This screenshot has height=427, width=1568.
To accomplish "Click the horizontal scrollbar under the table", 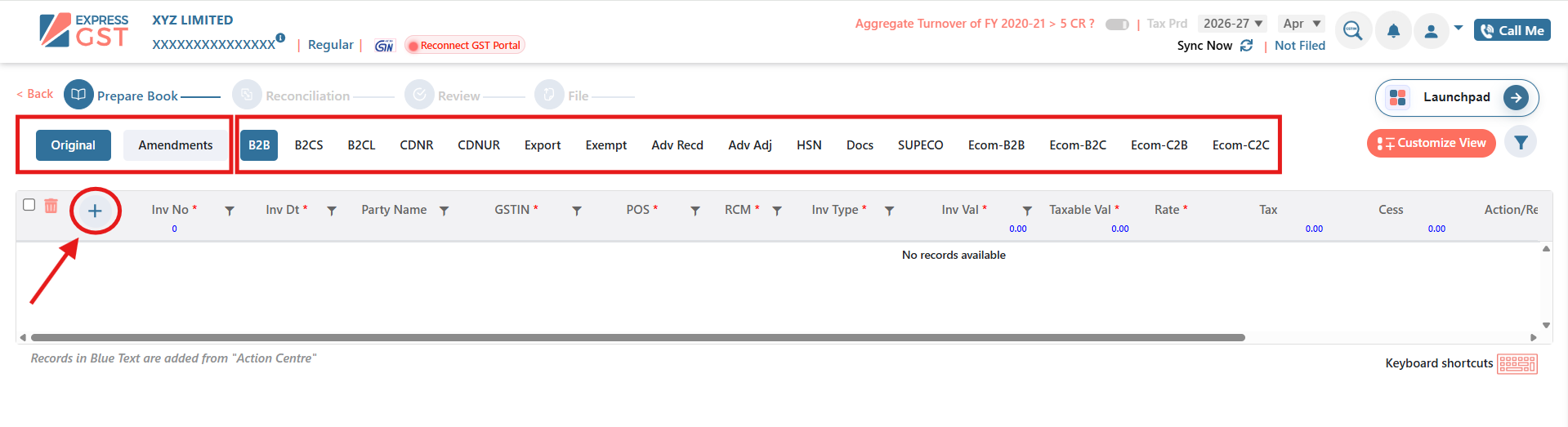I will click(x=637, y=337).
